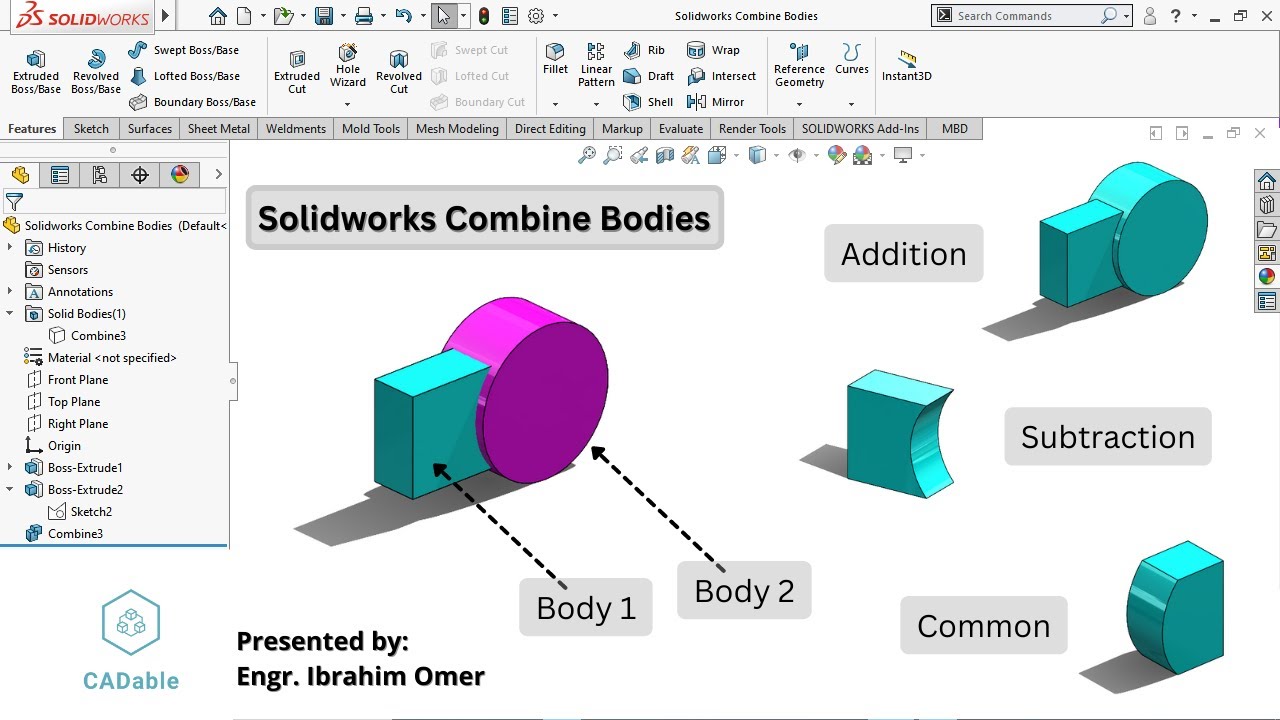Open File Properties icon
Viewport: 1280px width, 720px height.
tap(510, 16)
